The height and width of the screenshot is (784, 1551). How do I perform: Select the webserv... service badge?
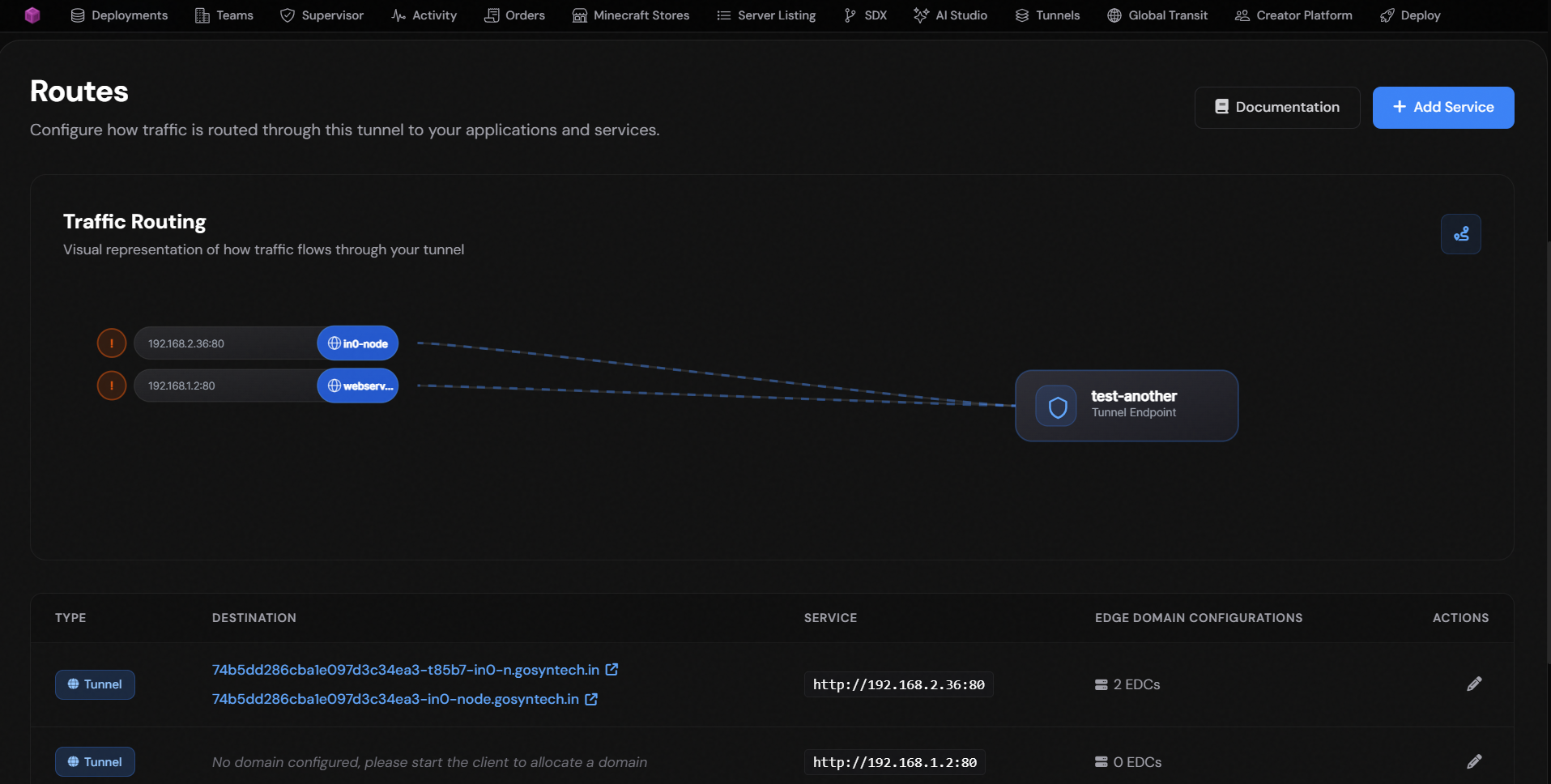[x=357, y=386]
